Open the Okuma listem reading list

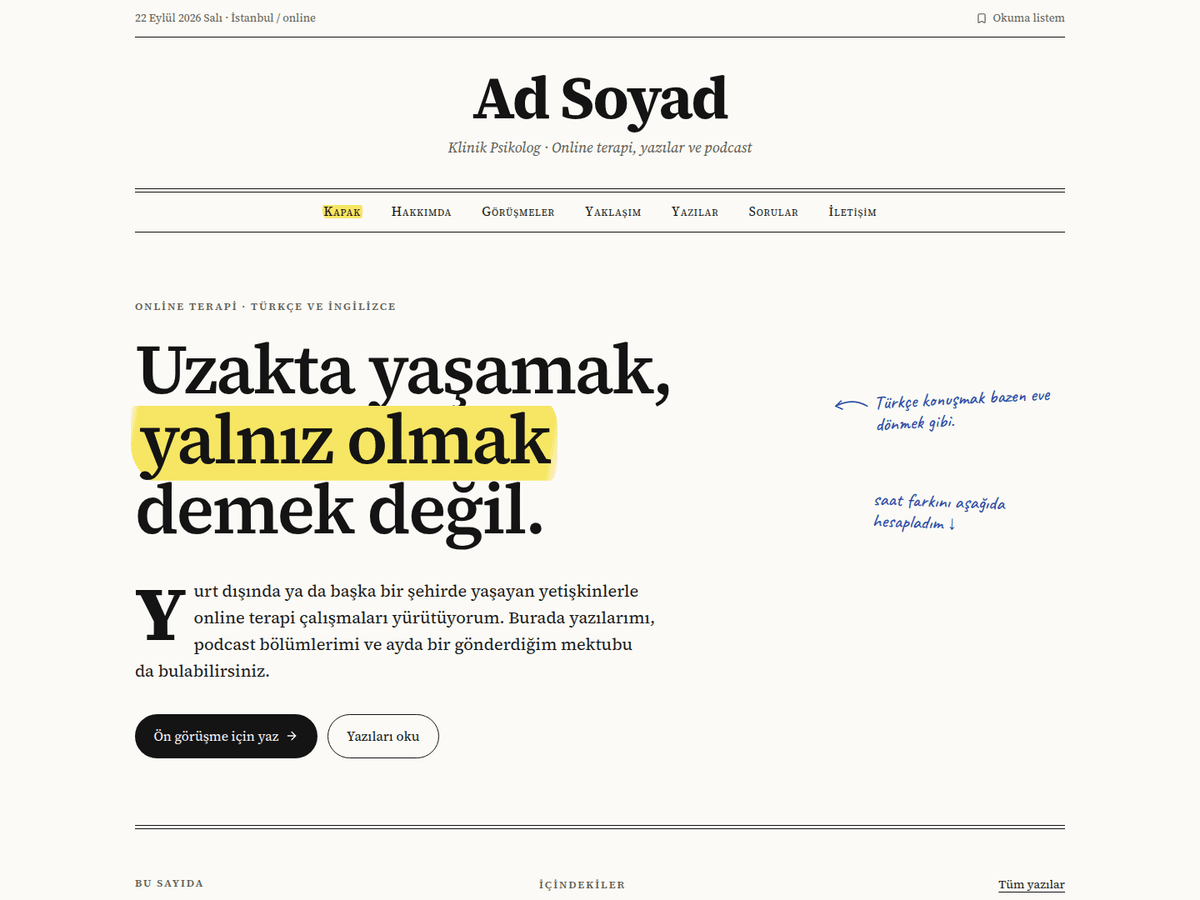tap(1020, 18)
